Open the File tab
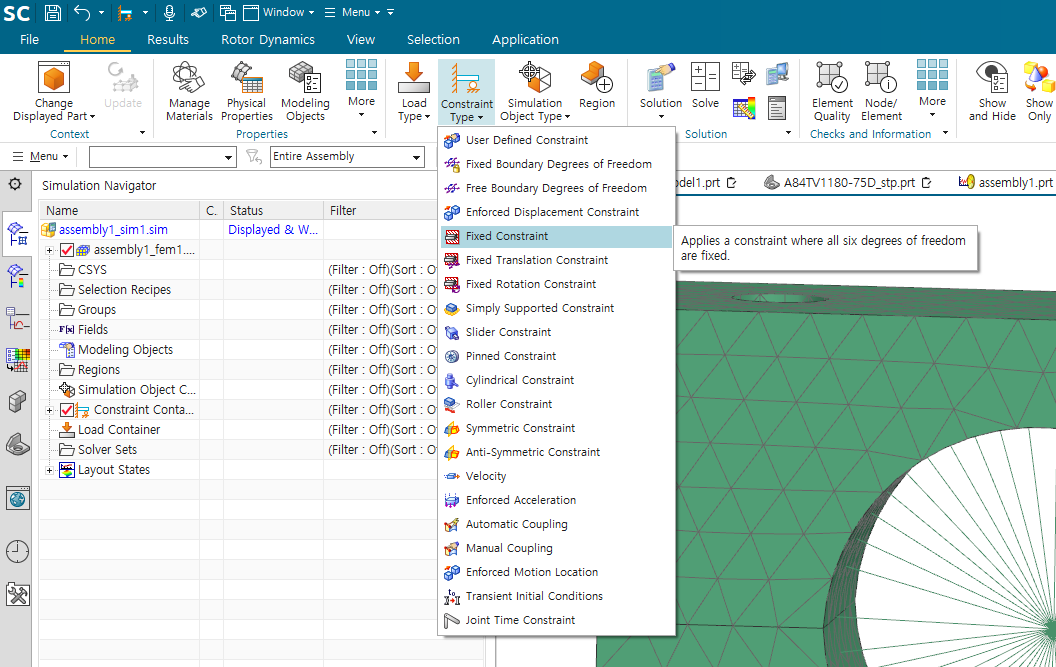 (29, 40)
